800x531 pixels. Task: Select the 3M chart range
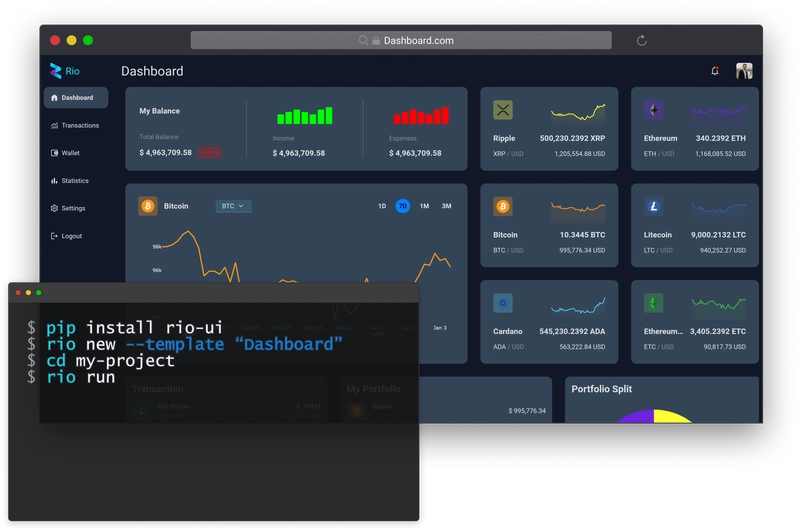click(446, 206)
